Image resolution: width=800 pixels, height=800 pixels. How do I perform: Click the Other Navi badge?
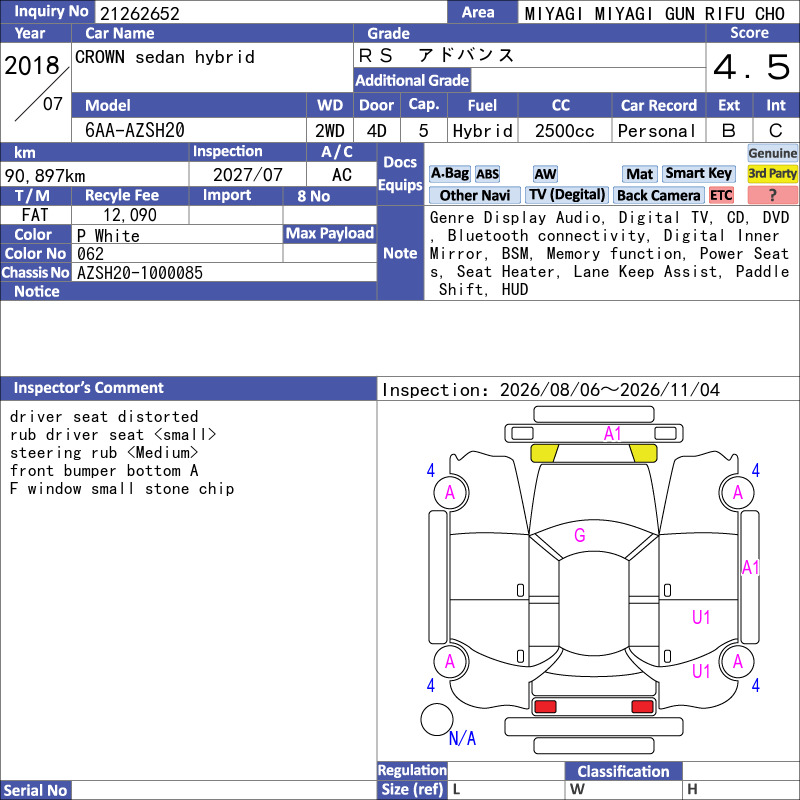tap(474, 195)
